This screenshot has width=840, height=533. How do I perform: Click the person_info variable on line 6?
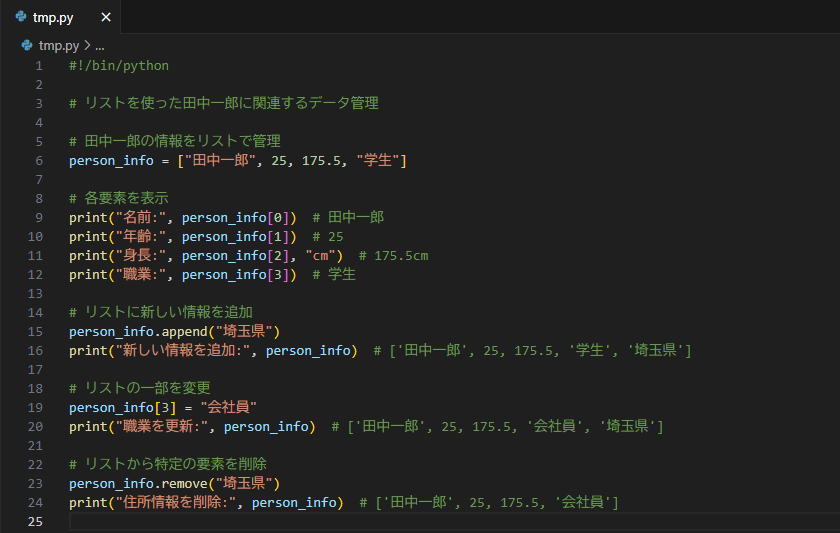click(111, 161)
